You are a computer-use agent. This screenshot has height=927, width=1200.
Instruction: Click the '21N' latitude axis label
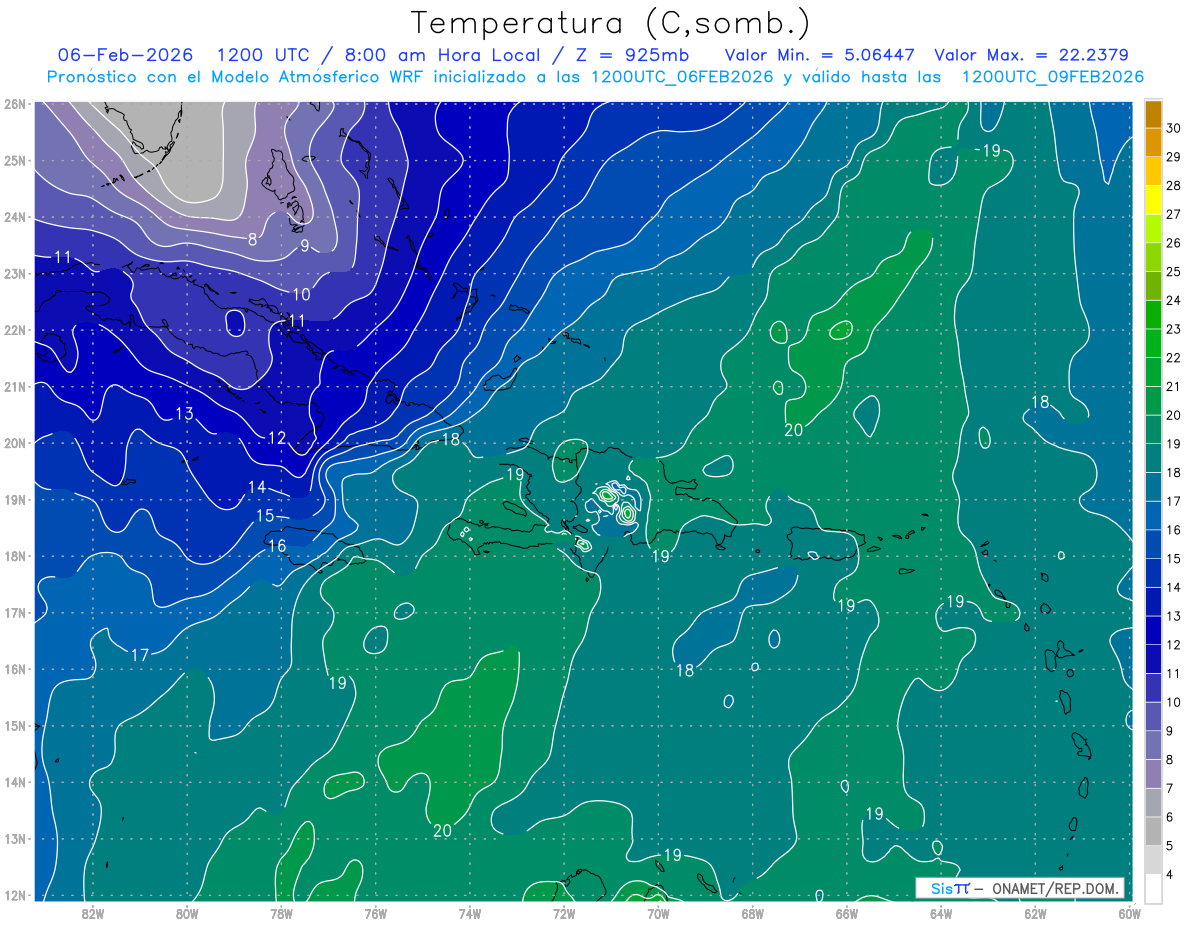tap(15, 387)
